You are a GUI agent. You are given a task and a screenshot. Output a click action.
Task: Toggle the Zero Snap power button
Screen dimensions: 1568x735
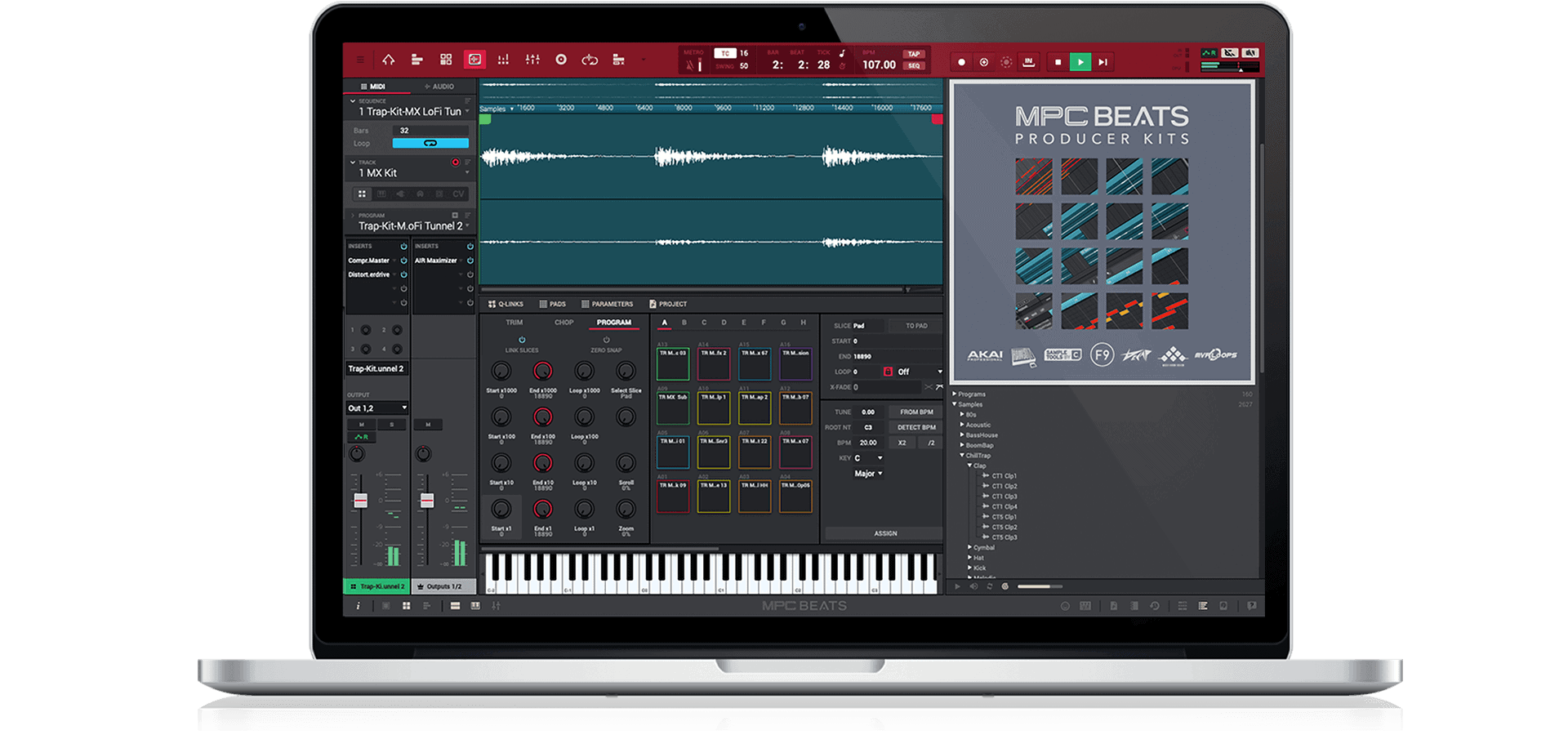(x=606, y=340)
